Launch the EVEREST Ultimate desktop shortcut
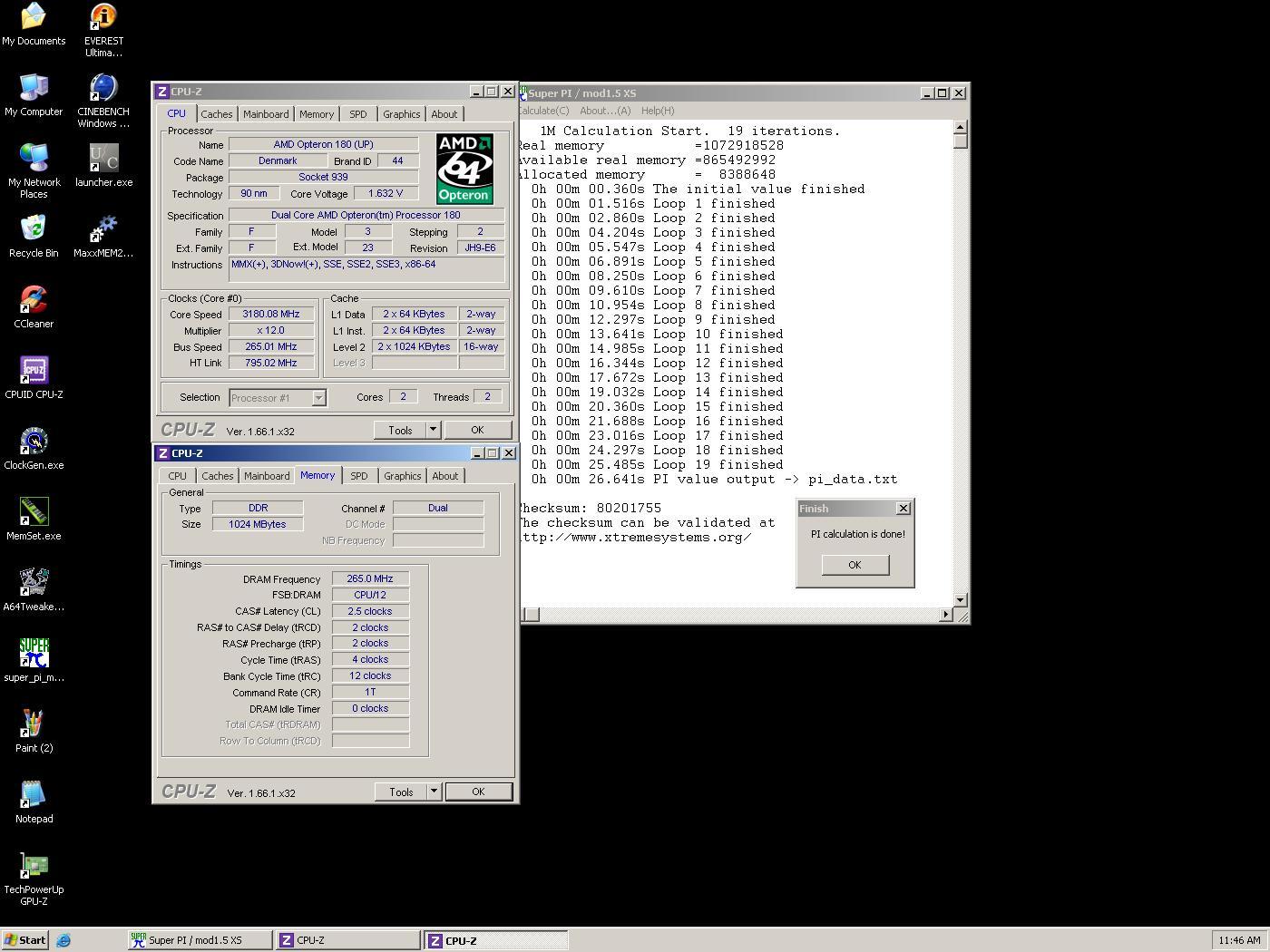1270x952 pixels. (x=103, y=30)
